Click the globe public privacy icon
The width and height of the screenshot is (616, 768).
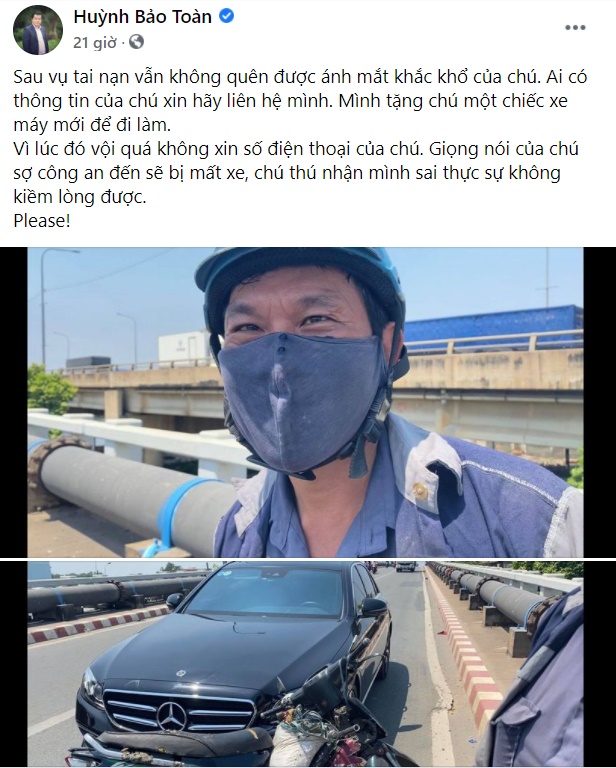point(136,43)
